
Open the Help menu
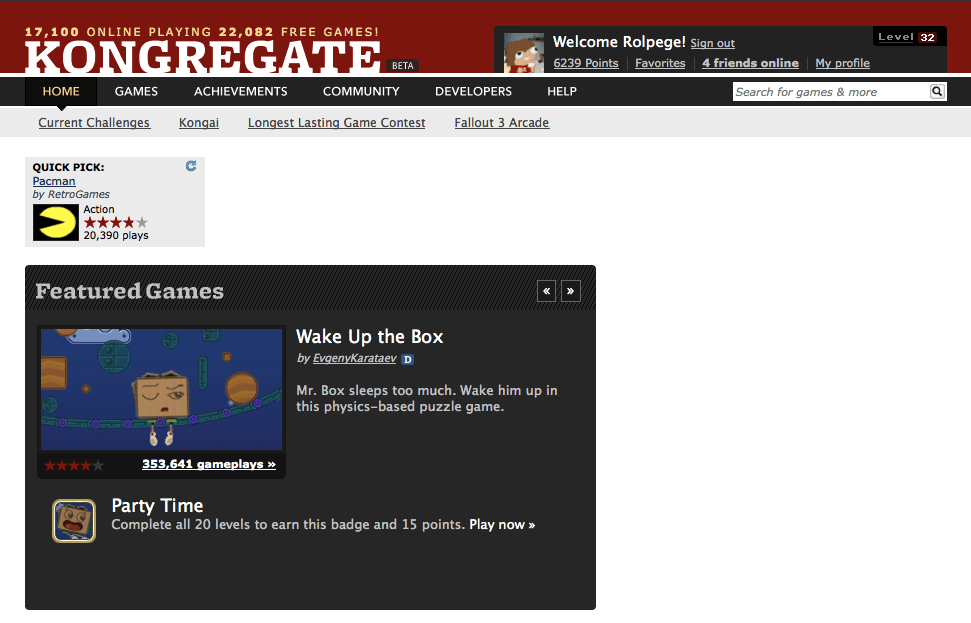click(x=562, y=92)
